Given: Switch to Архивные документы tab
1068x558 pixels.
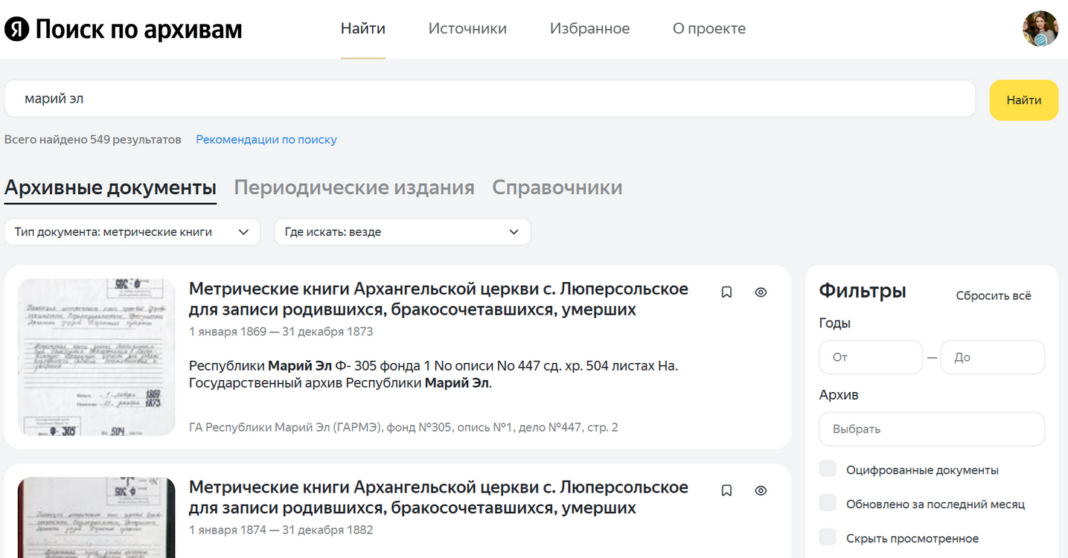Looking at the screenshot, I should [110, 187].
